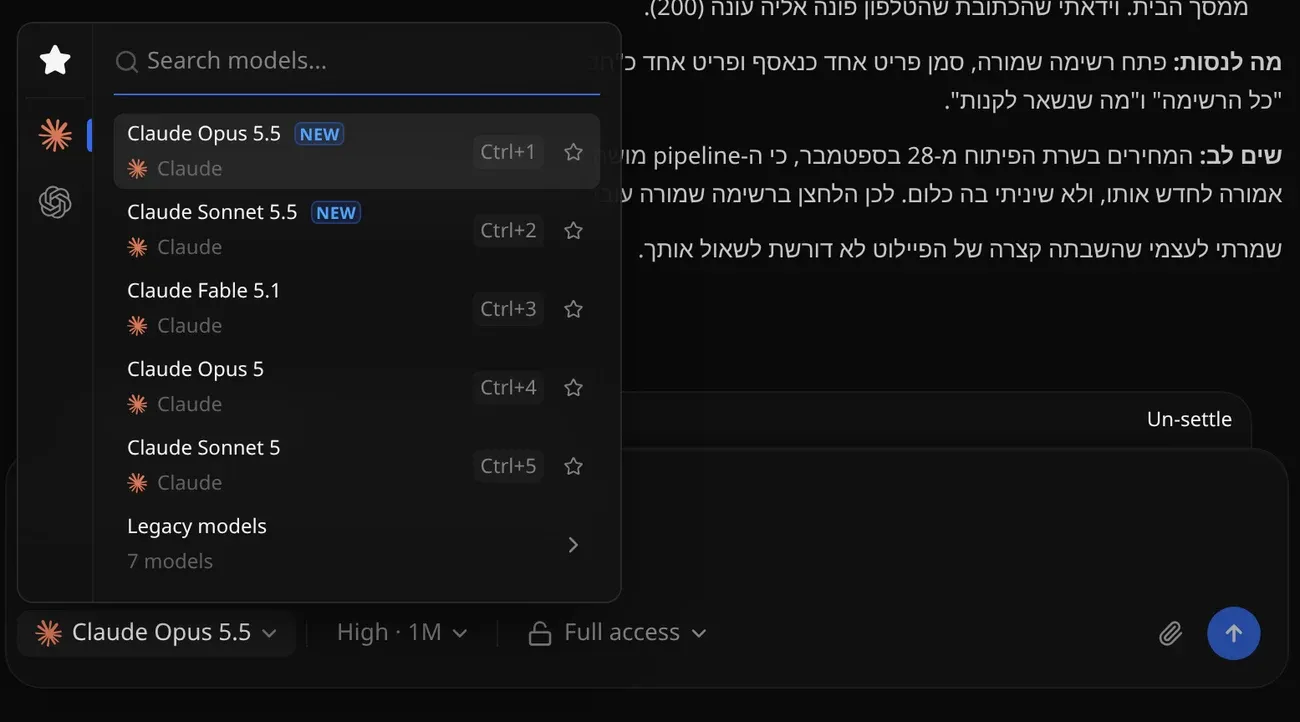Viewport: 1300px width, 722px height.
Task: Click the Claude logo under Claude Opus 5
Action: (138, 404)
